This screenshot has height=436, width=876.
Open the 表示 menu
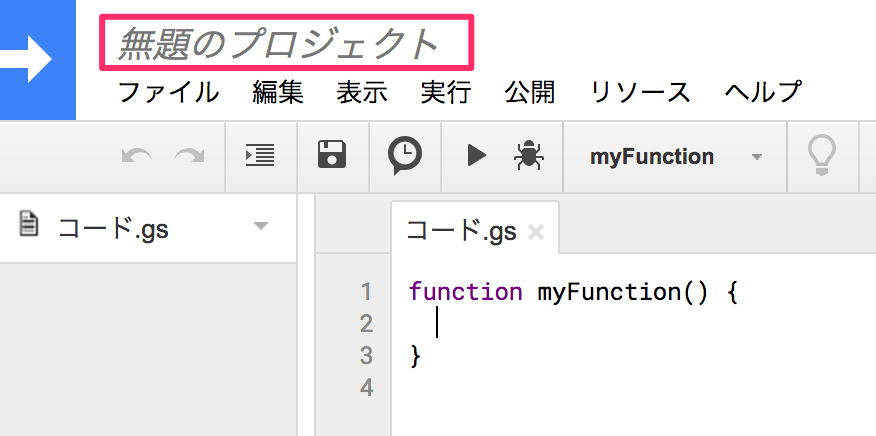(x=362, y=93)
